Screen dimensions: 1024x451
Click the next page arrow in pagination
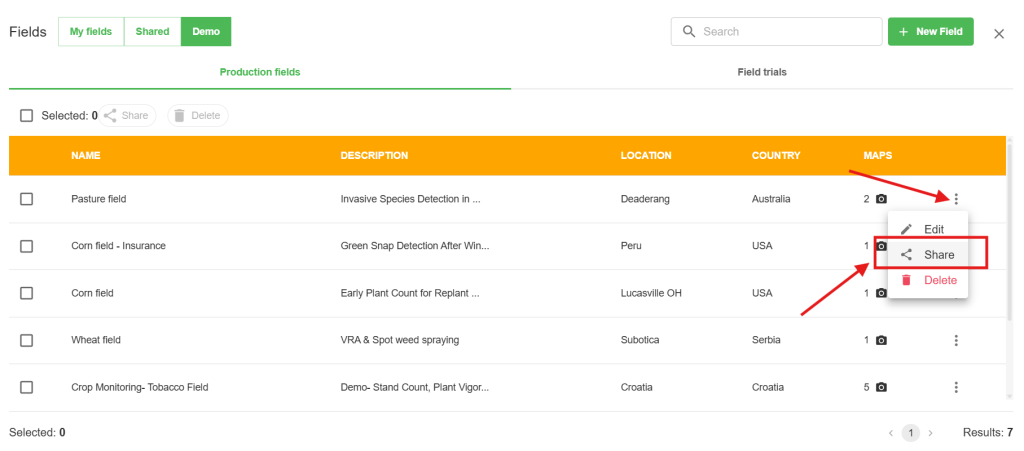[x=931, y=433]
